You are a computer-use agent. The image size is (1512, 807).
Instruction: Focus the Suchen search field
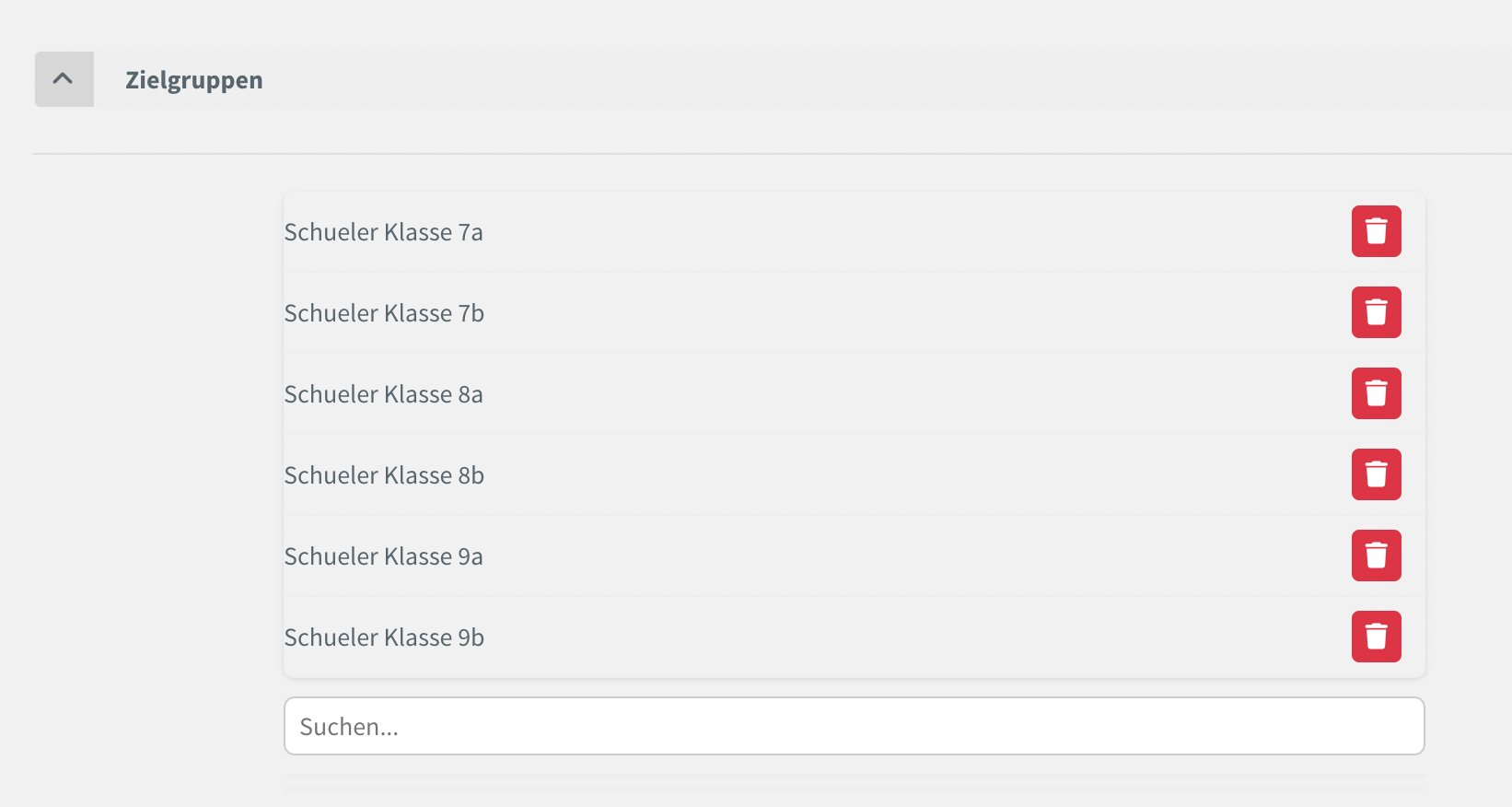[x=854, y=726]
